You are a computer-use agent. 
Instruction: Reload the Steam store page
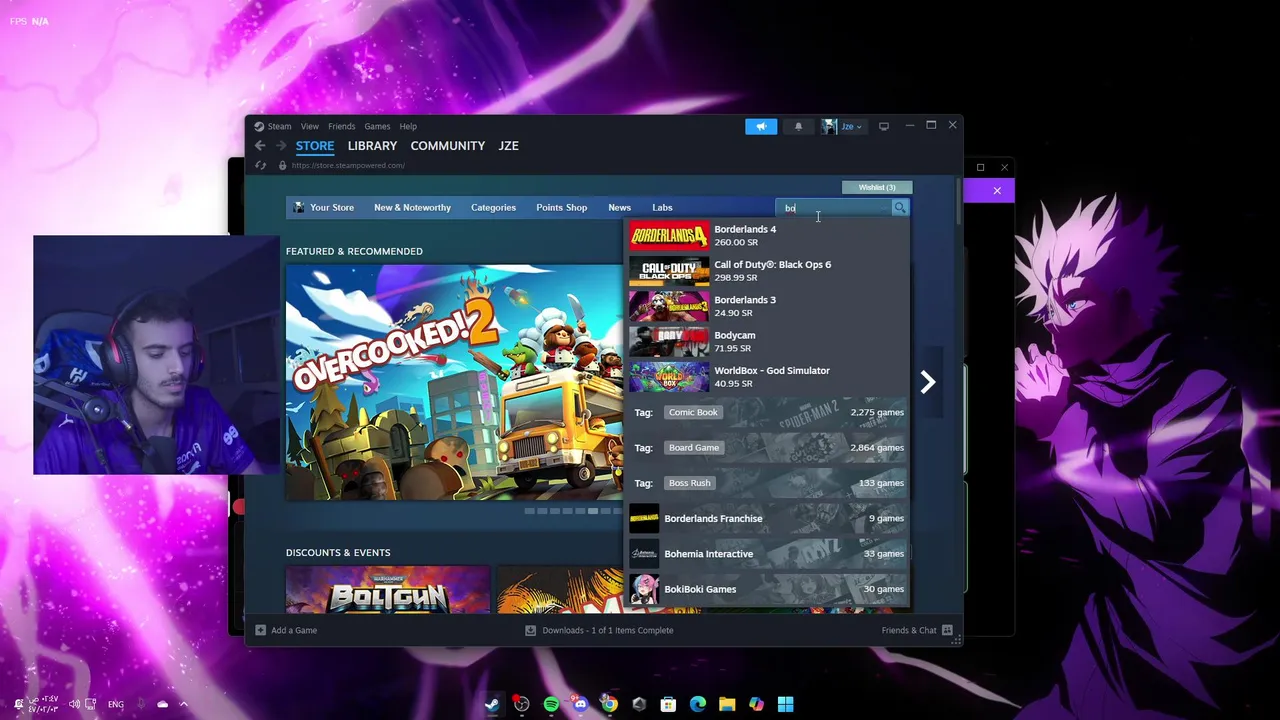coord(260,165)
